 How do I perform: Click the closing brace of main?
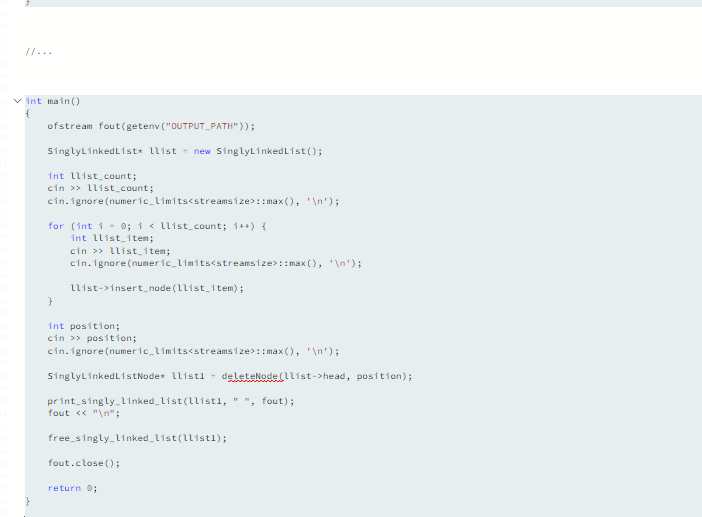coord(28,501)
